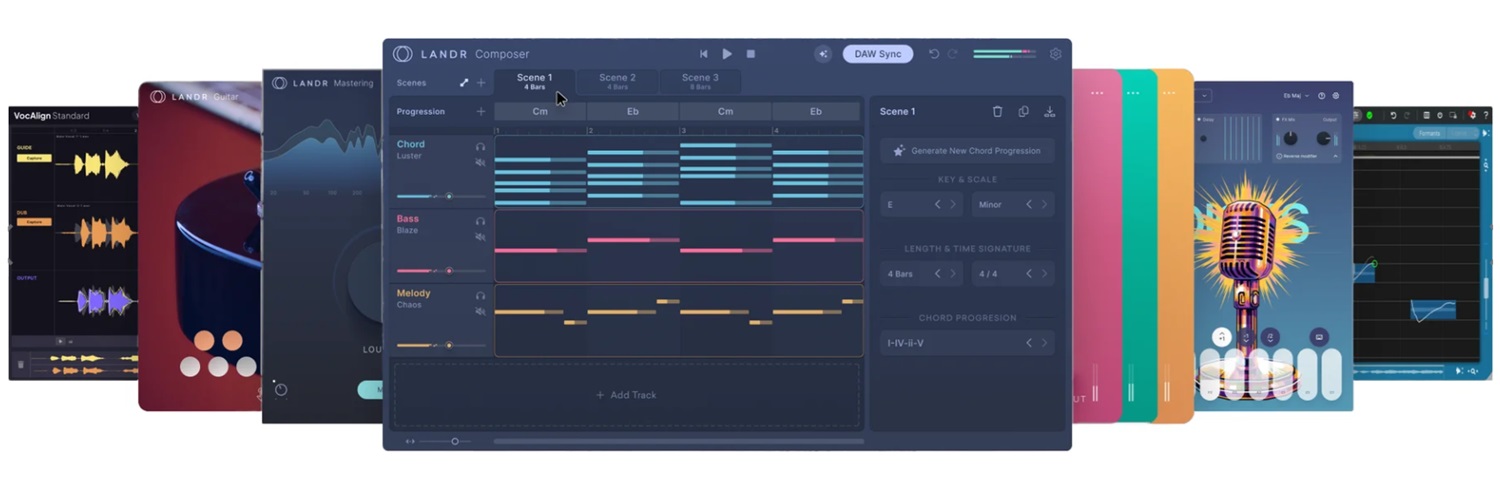Export Scene 1 with download icon
Screen dimensions: 1500x491
(1049, 112)
